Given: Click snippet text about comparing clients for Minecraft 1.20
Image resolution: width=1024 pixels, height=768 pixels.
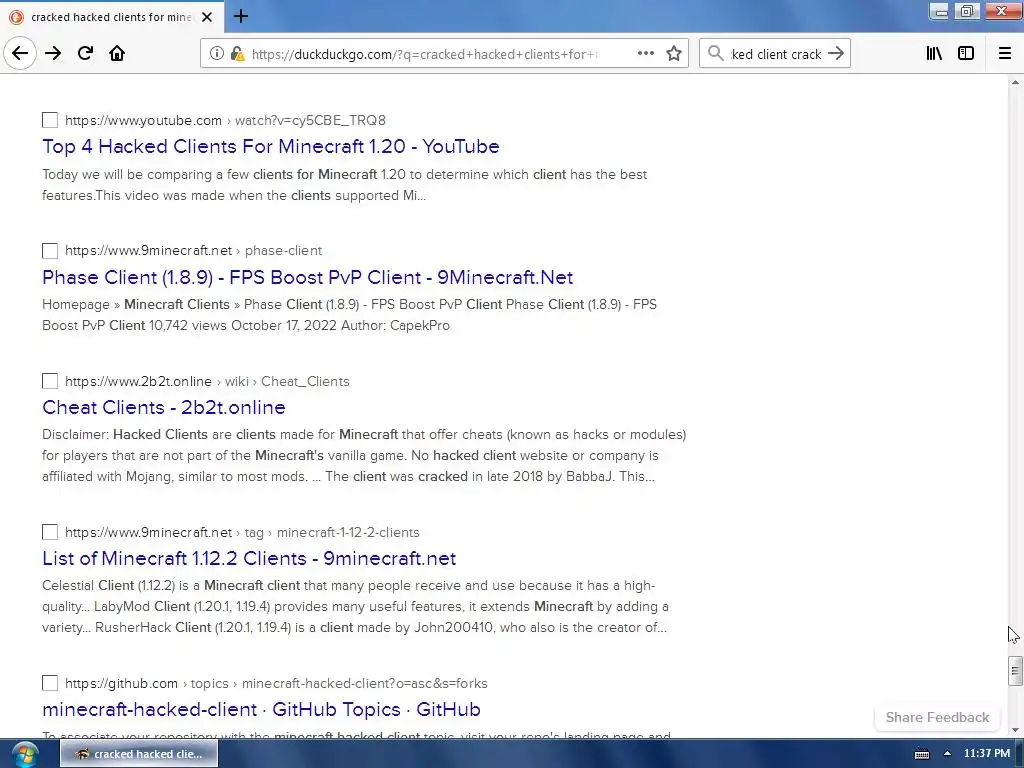Looking at the screenshot, I should [x=344, y=185].
